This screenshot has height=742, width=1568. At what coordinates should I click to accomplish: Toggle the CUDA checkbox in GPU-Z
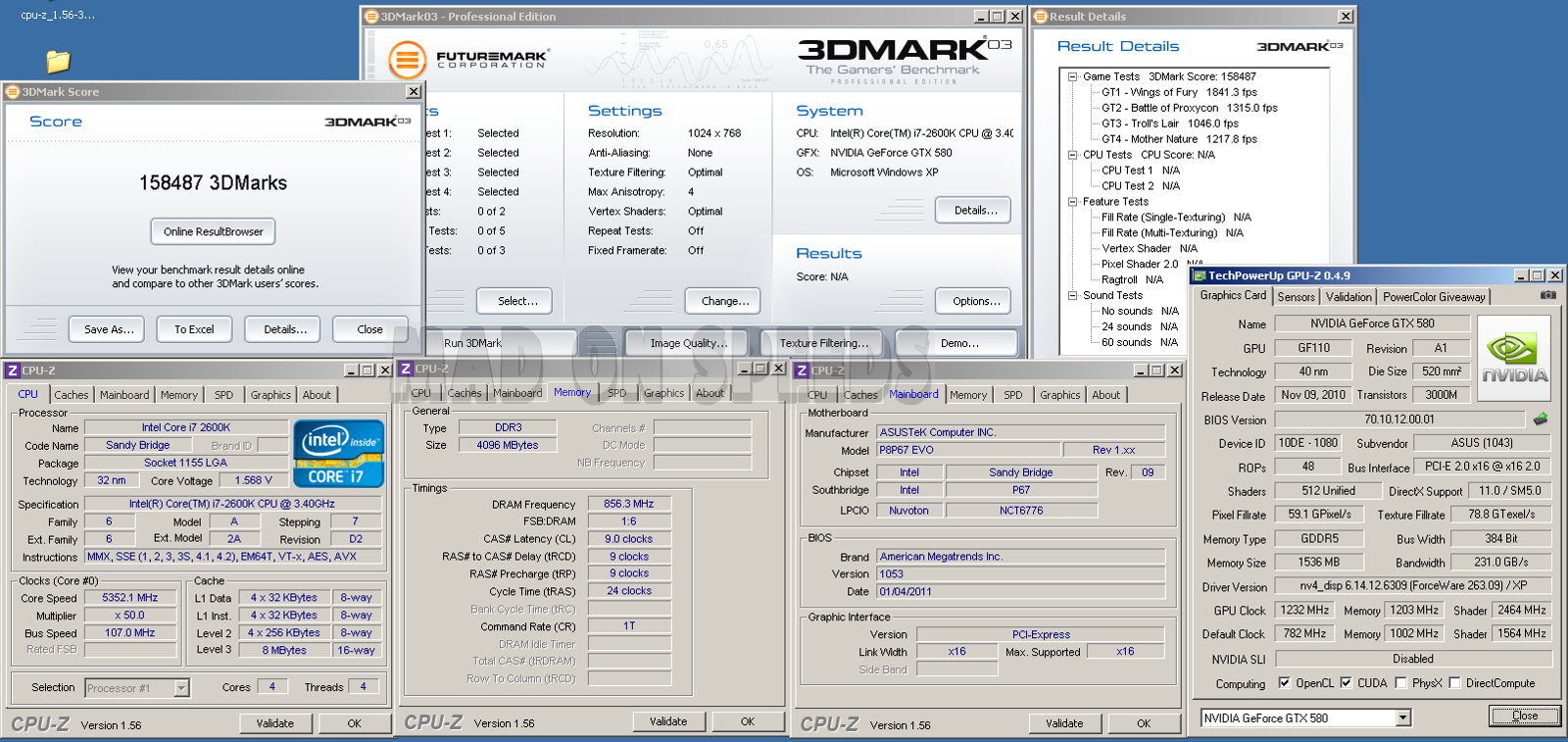[1347, 683]
